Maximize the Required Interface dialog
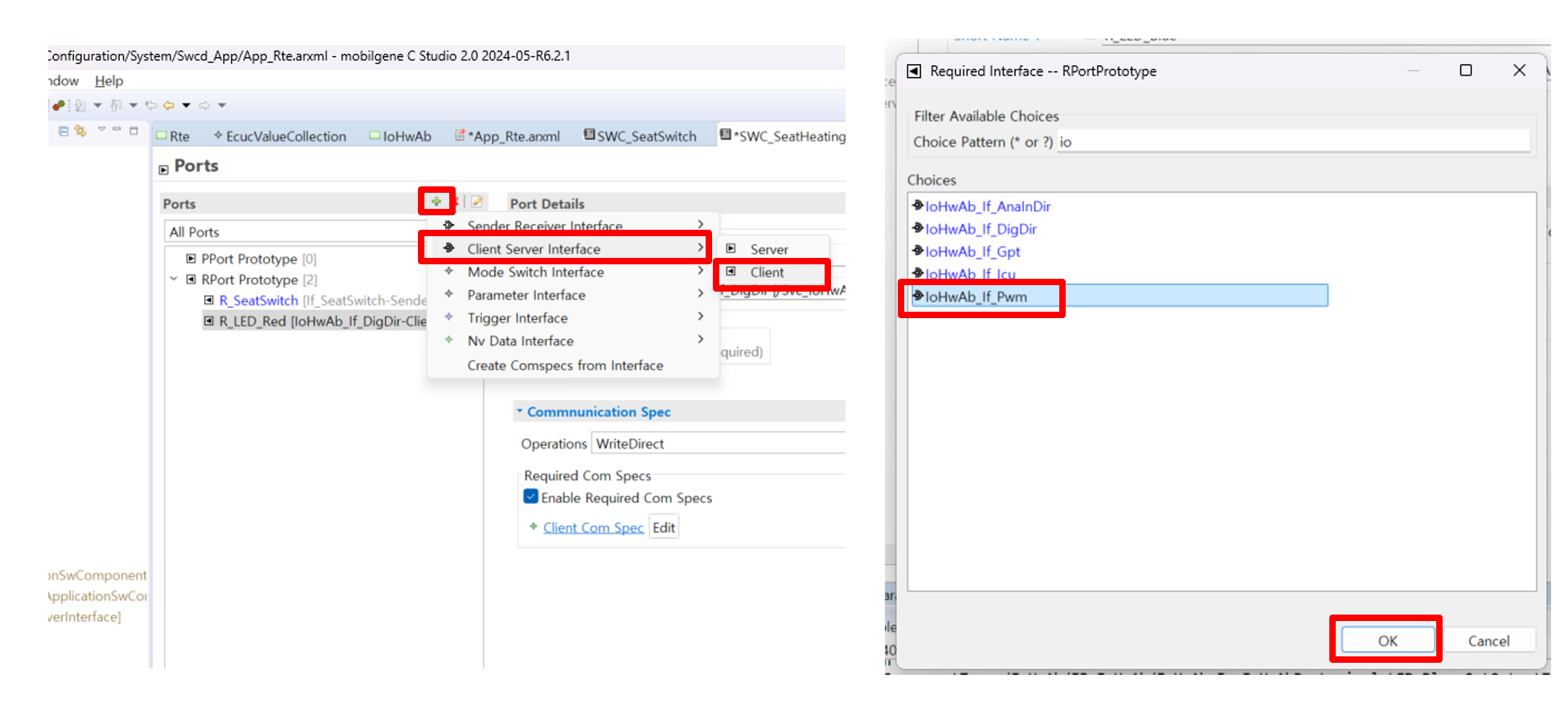Screen dimensions: 1568x711 coord(1465,71)
